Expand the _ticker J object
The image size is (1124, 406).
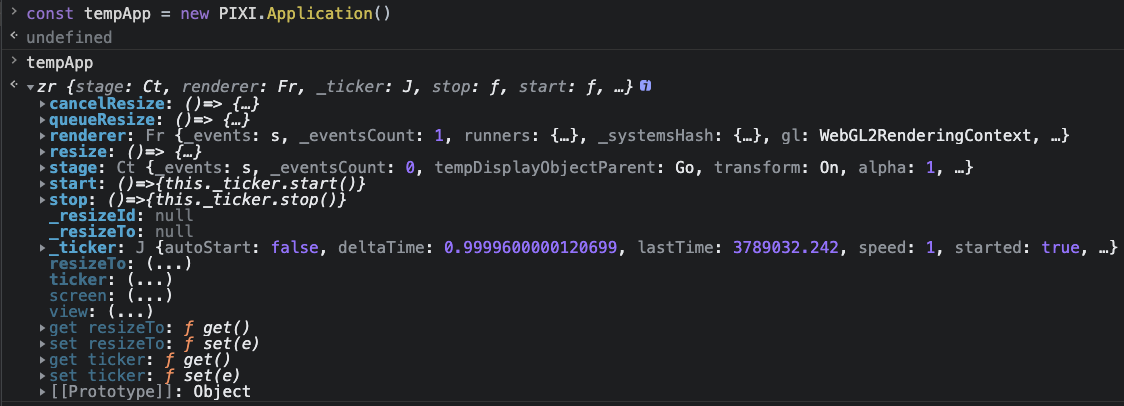coord(44,248)
